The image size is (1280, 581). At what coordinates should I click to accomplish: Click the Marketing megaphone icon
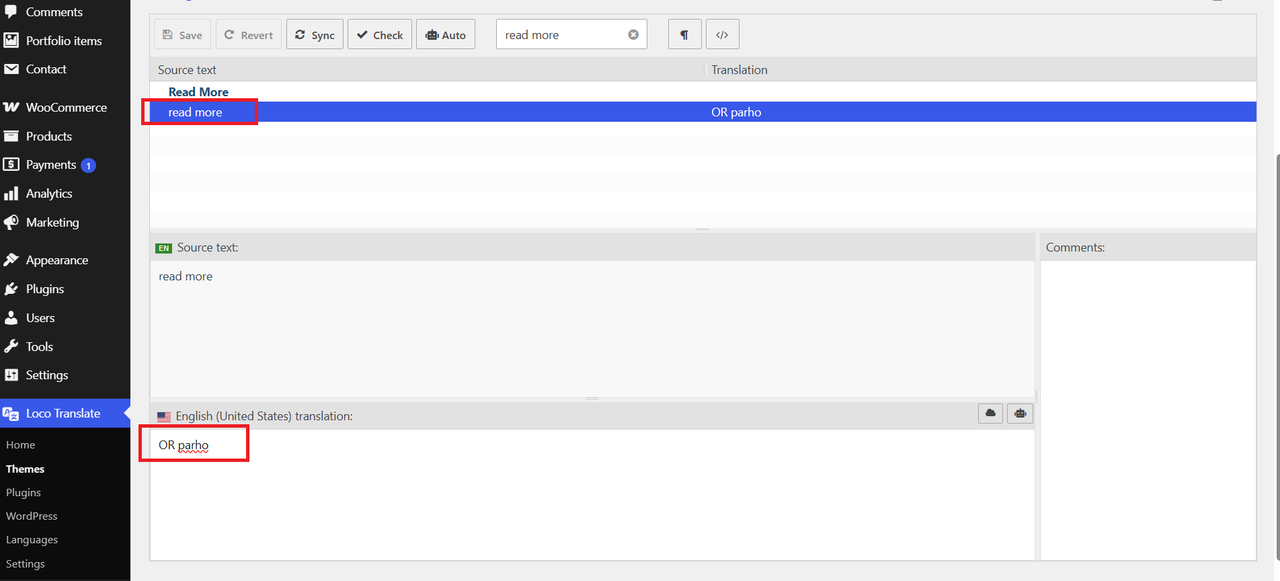click(11, 222)
